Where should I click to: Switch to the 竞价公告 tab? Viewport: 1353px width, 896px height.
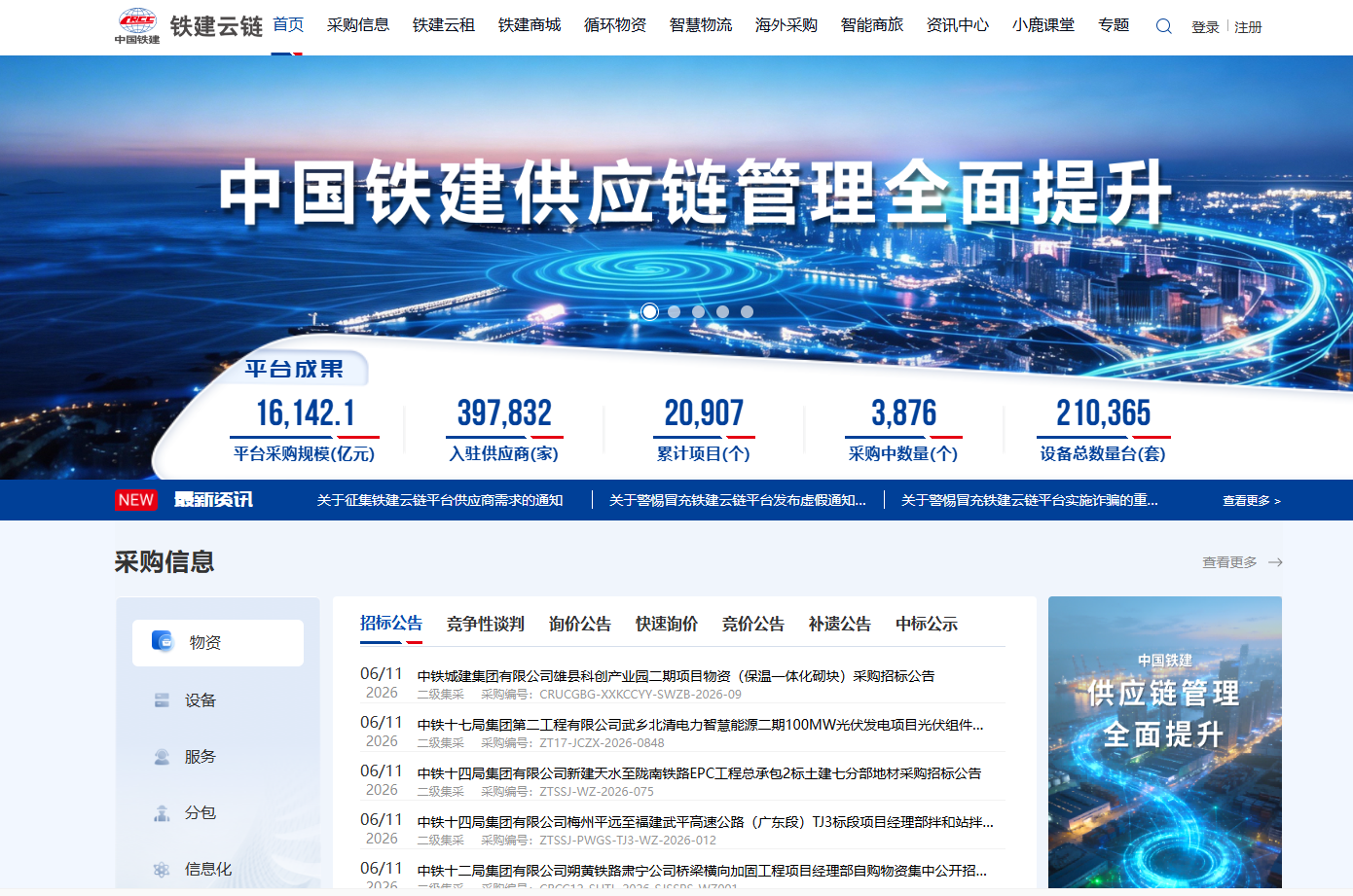click(753, 624)
